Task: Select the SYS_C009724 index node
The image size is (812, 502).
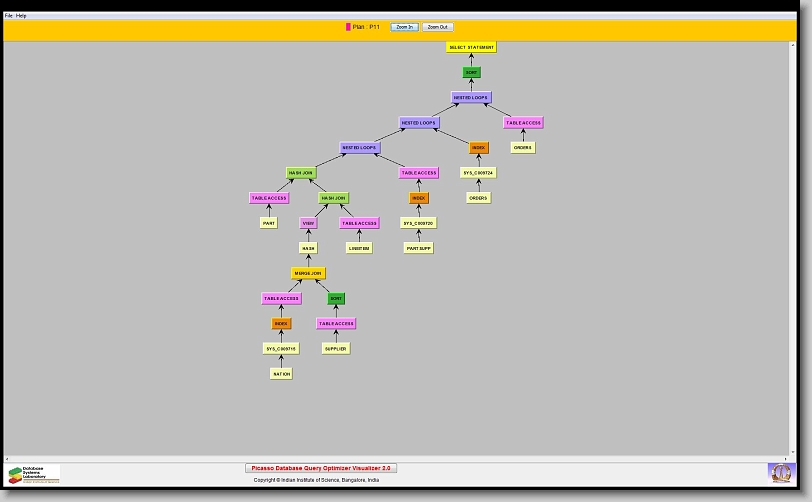Action: click(x=478, y=173)
